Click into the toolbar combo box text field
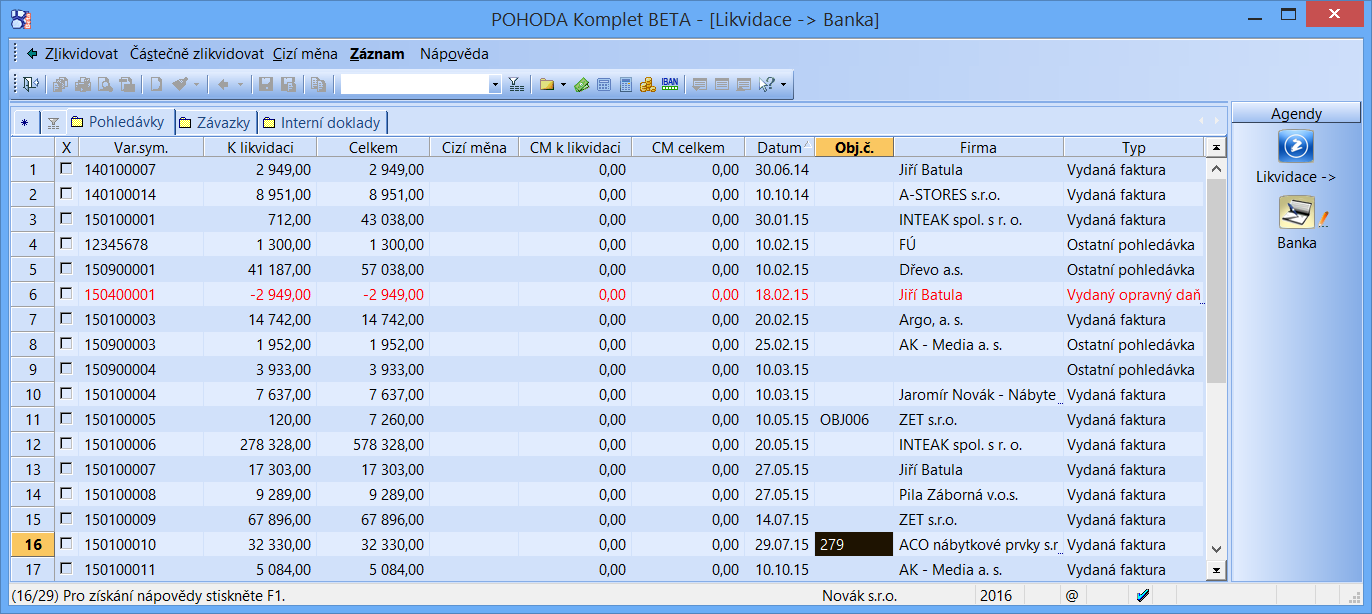 tap(414, 85)
